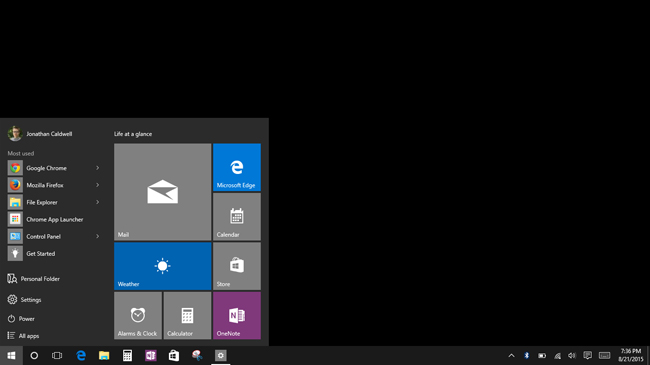
Task: Show hidden system tray icons
Action: [x=512, y=355]
